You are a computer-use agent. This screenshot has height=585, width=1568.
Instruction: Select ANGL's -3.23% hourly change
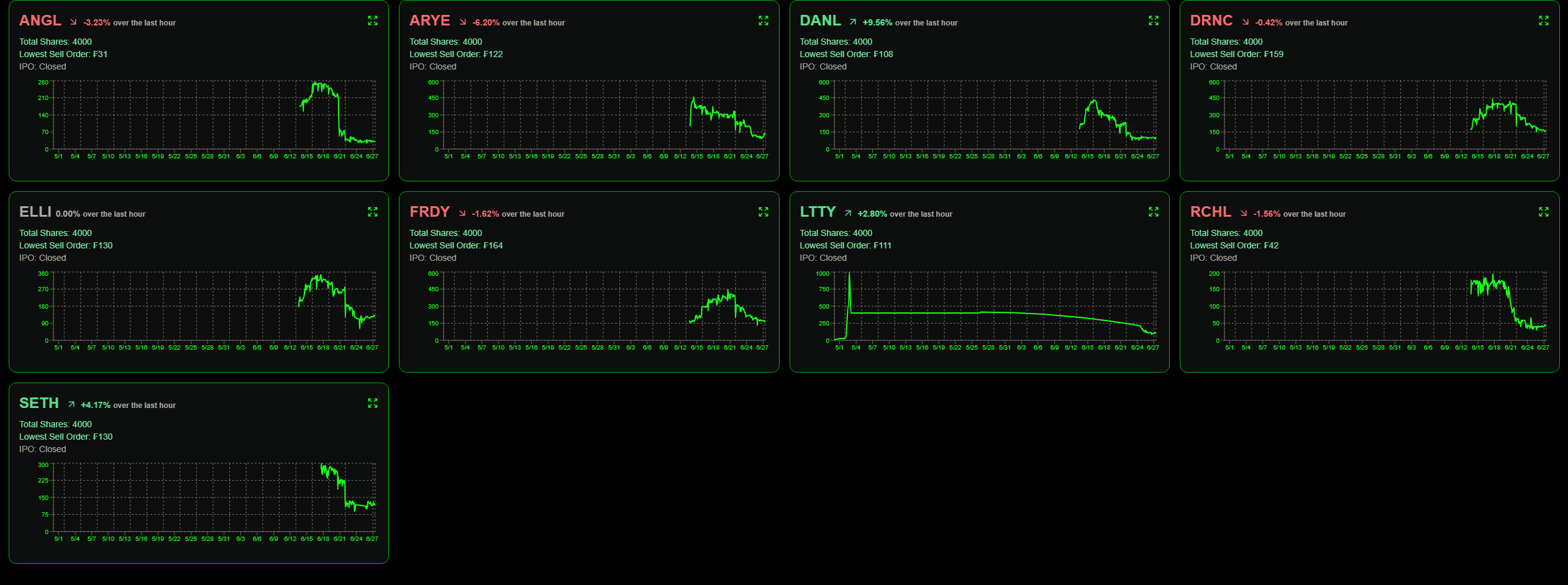pos(97,23)
